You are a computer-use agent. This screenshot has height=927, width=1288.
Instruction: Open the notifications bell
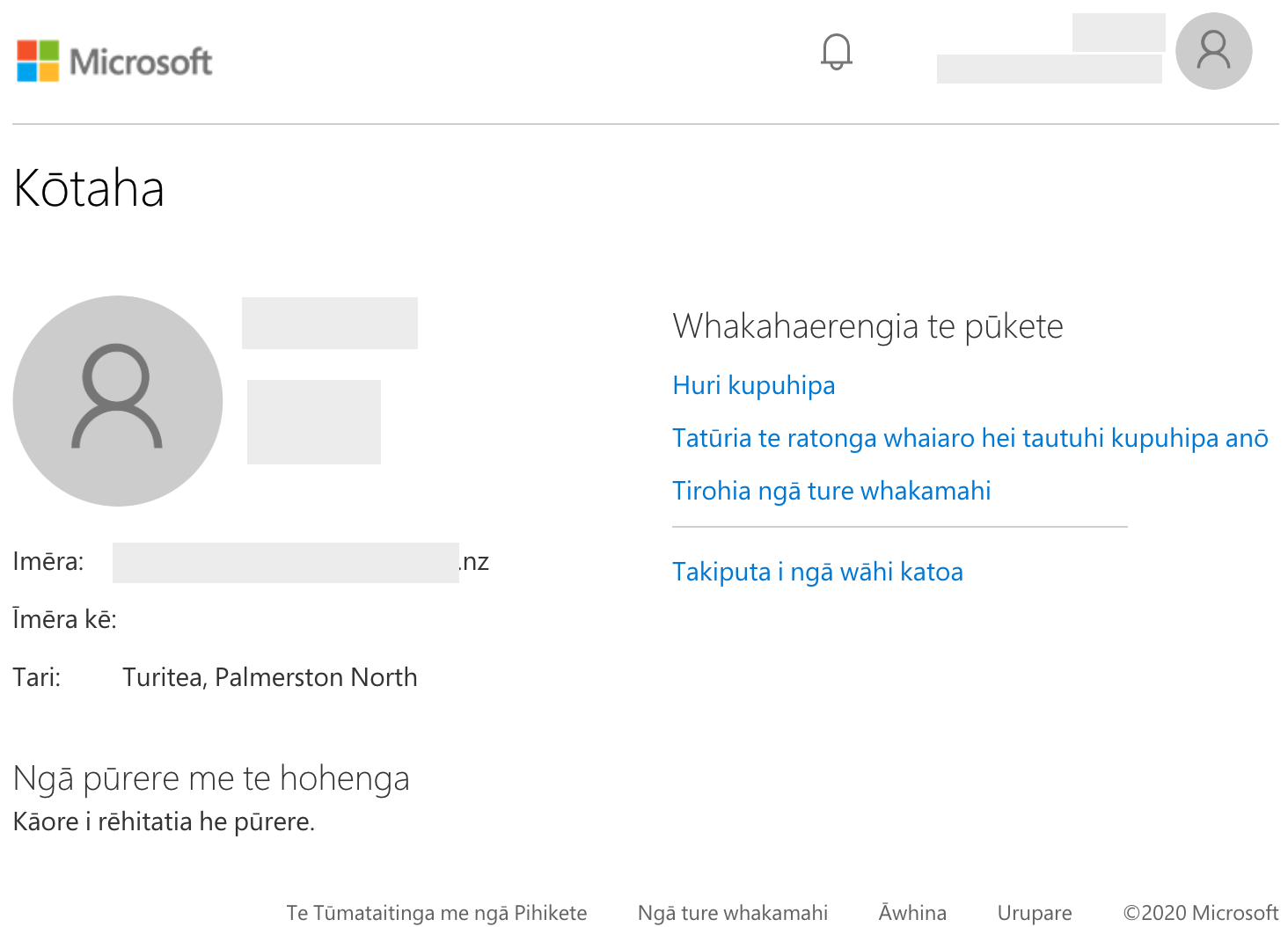[x=836, y=52]
